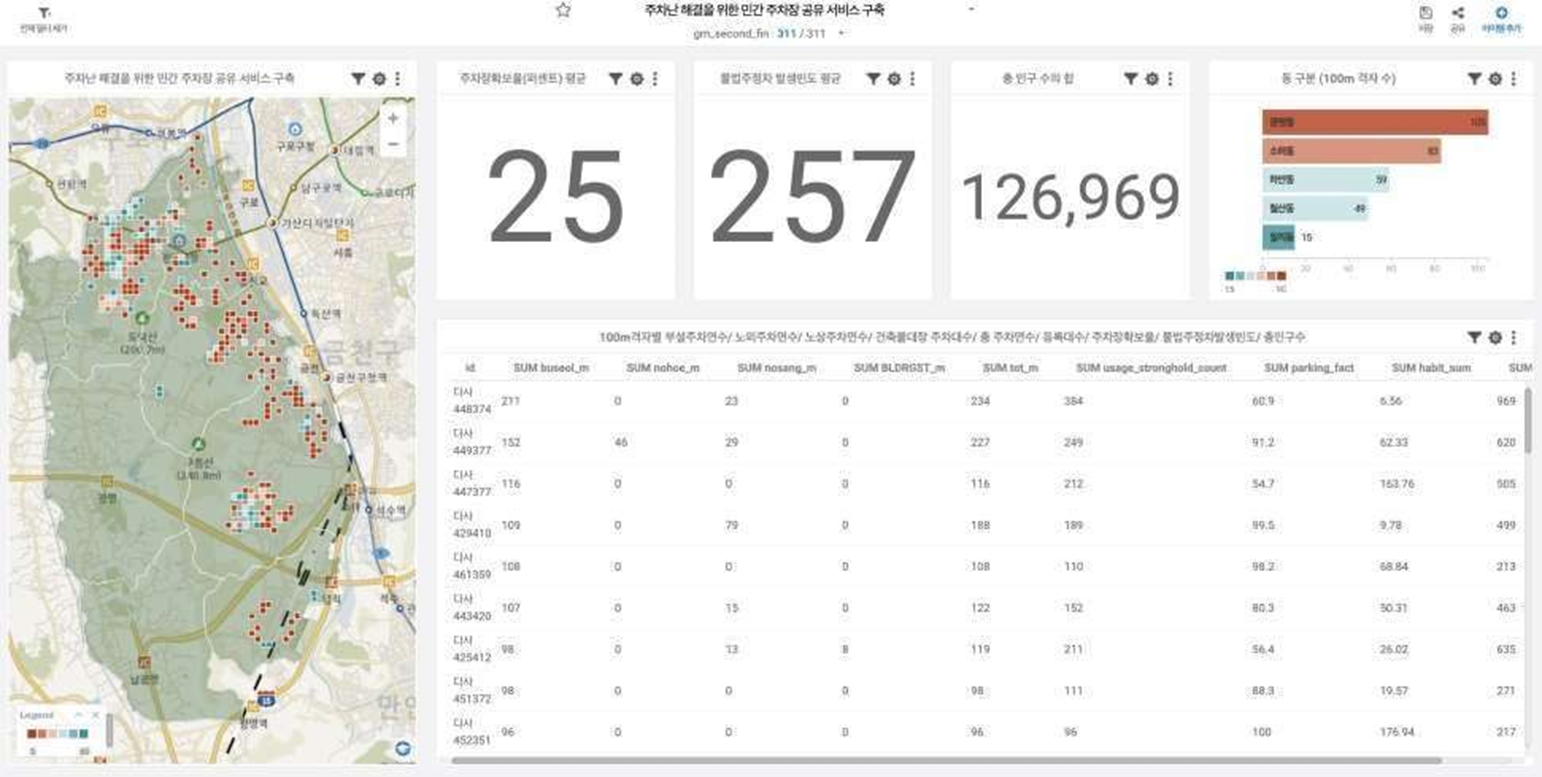
Task: Click the share icon in top-right toolbar
Action: pos(1457,14)
